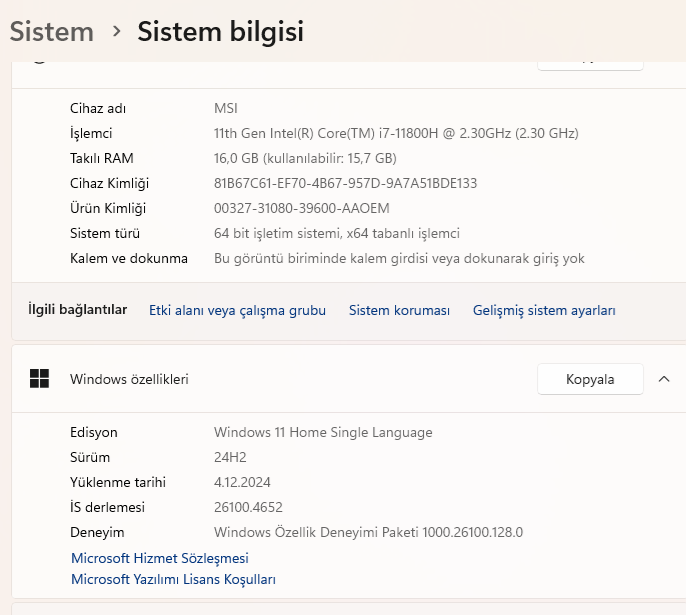Screen dimensions: 686x615
Task: Collapse the Windows özellikleri section chevron
Action: pos(664,379)
